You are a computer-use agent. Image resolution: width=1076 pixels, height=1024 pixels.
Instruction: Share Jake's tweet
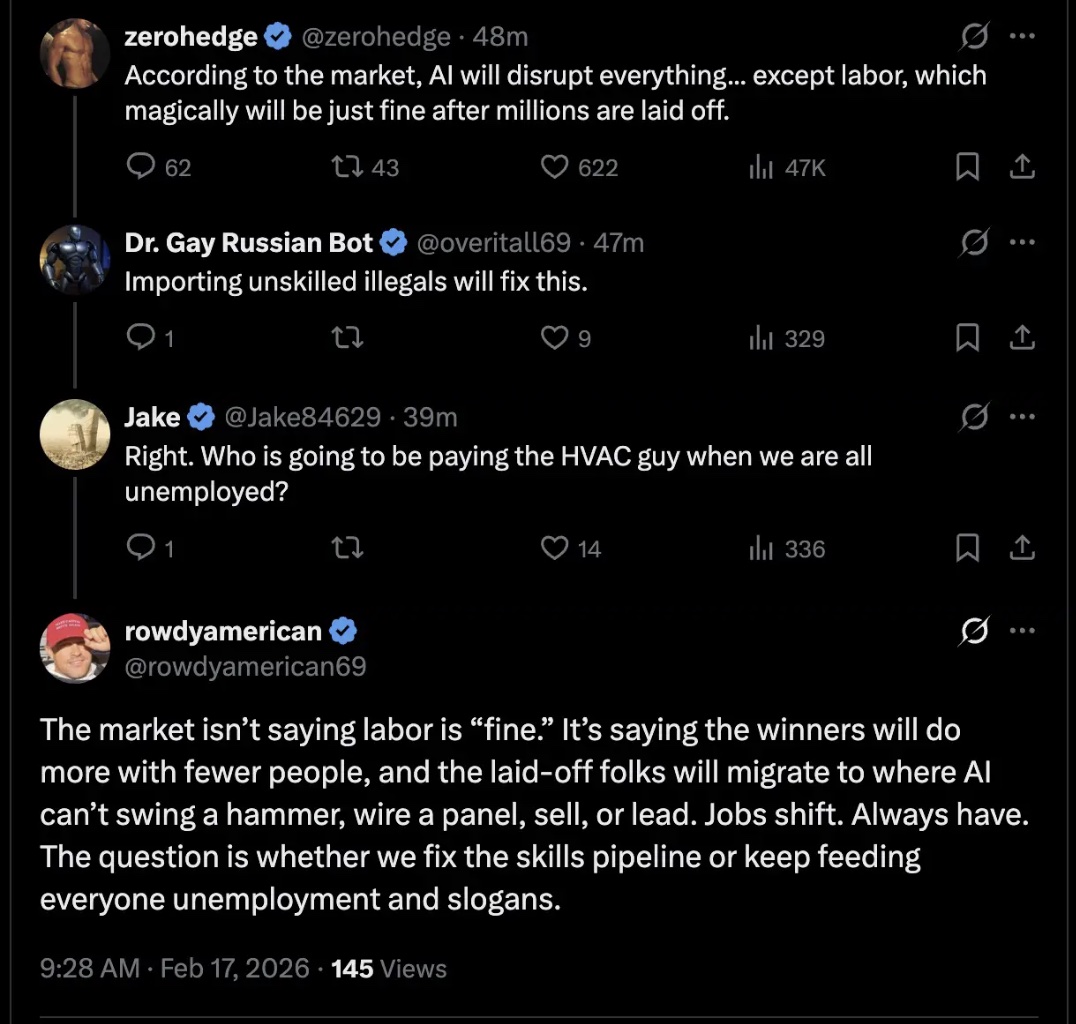click(1021, 548)
